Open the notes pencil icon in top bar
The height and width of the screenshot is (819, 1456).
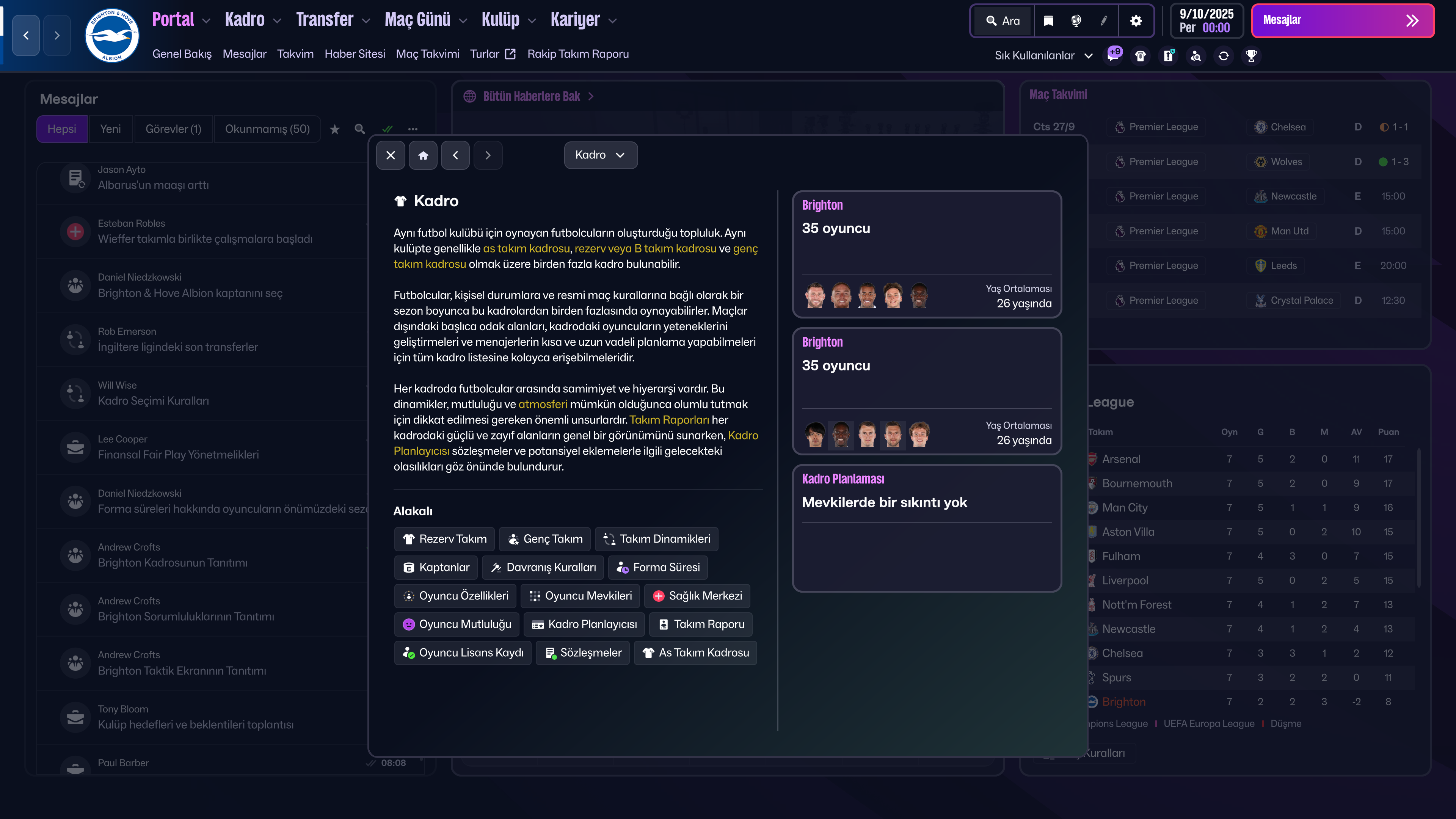pos(1103,20)
